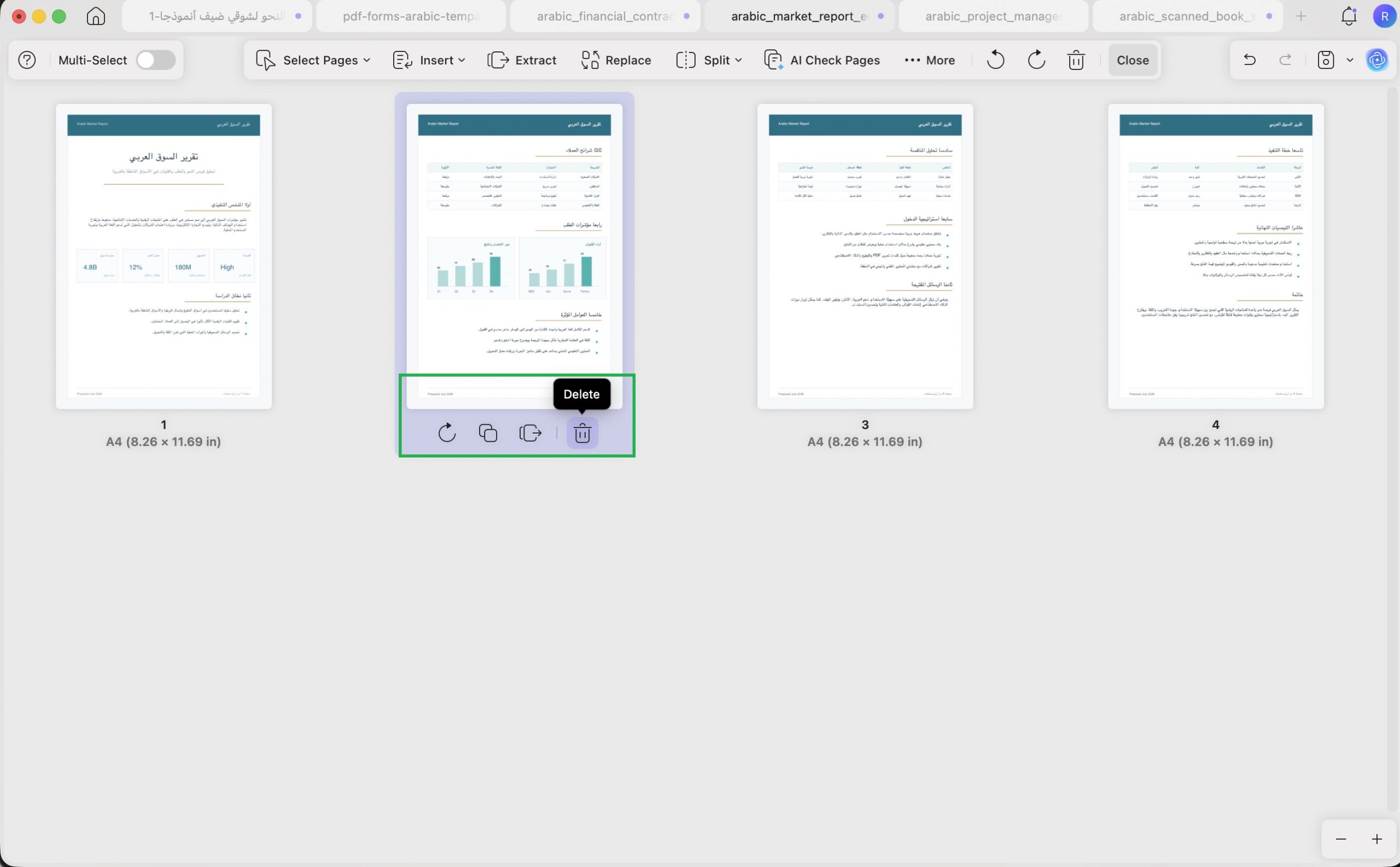Switch to arabic_project_manager tab

pyautogui.click(x=993, y=16)
